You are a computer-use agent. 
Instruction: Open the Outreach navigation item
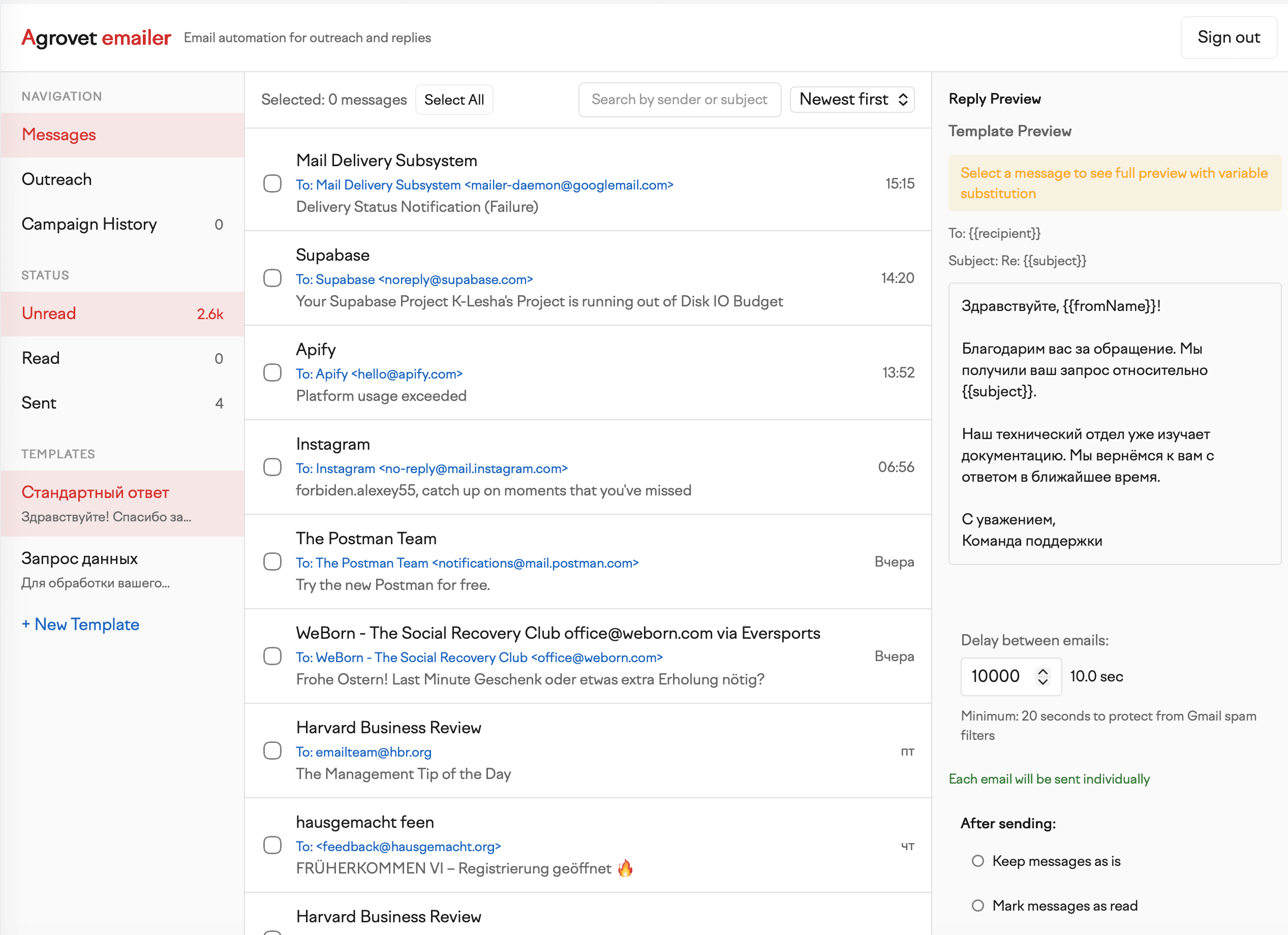pos(57,179)
